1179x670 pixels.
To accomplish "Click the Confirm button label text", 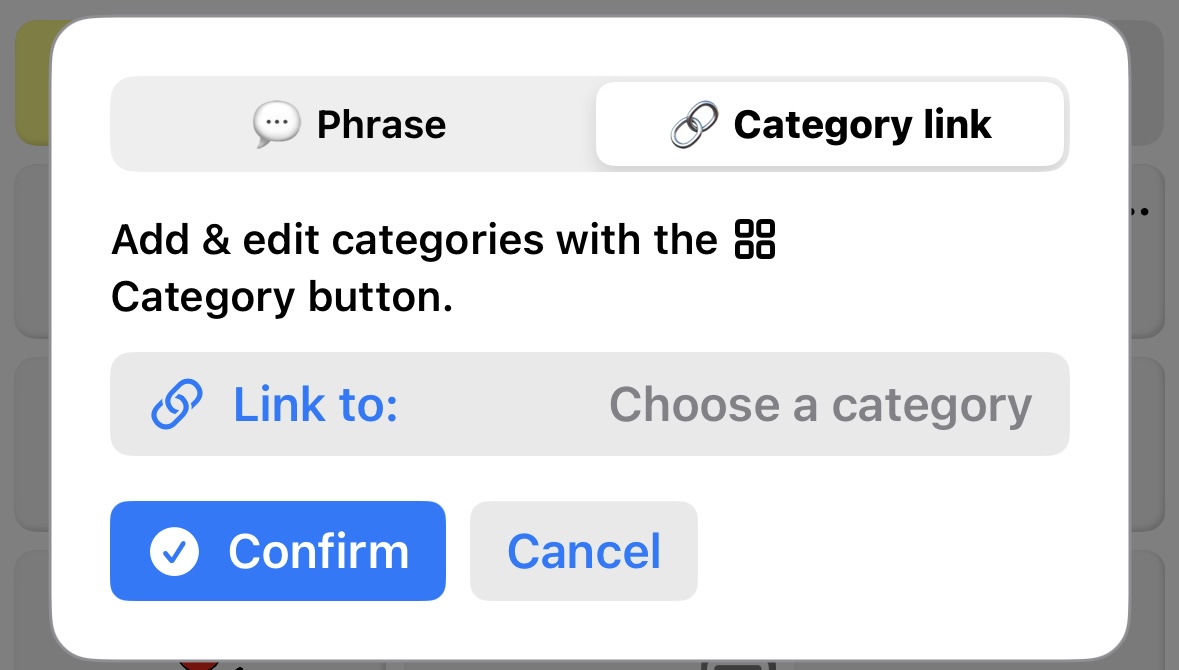I will coord(318,551).
